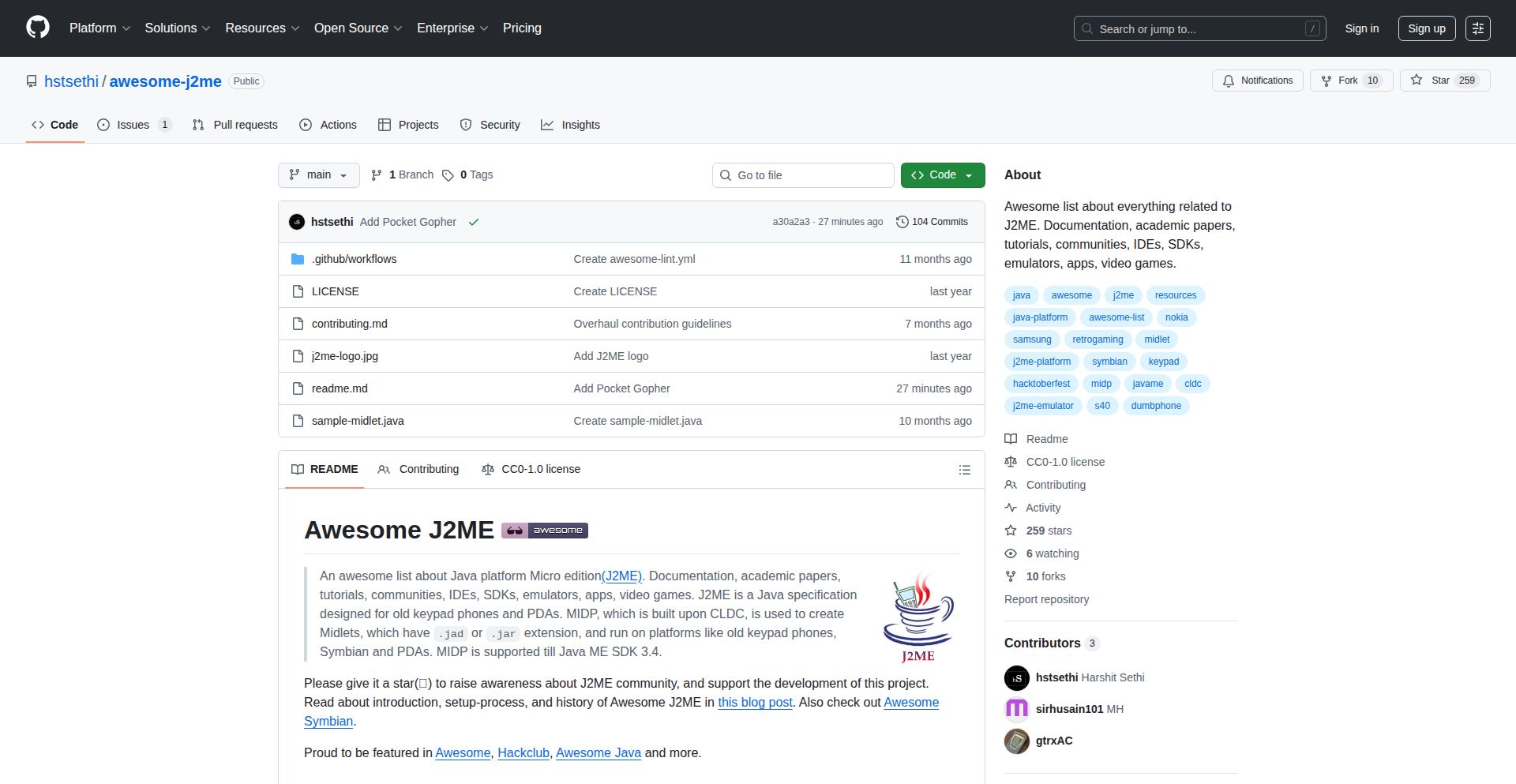Click the hstsethi avatar in the commit row
This screenshot has width=1516, height=784.
(297, 222)
